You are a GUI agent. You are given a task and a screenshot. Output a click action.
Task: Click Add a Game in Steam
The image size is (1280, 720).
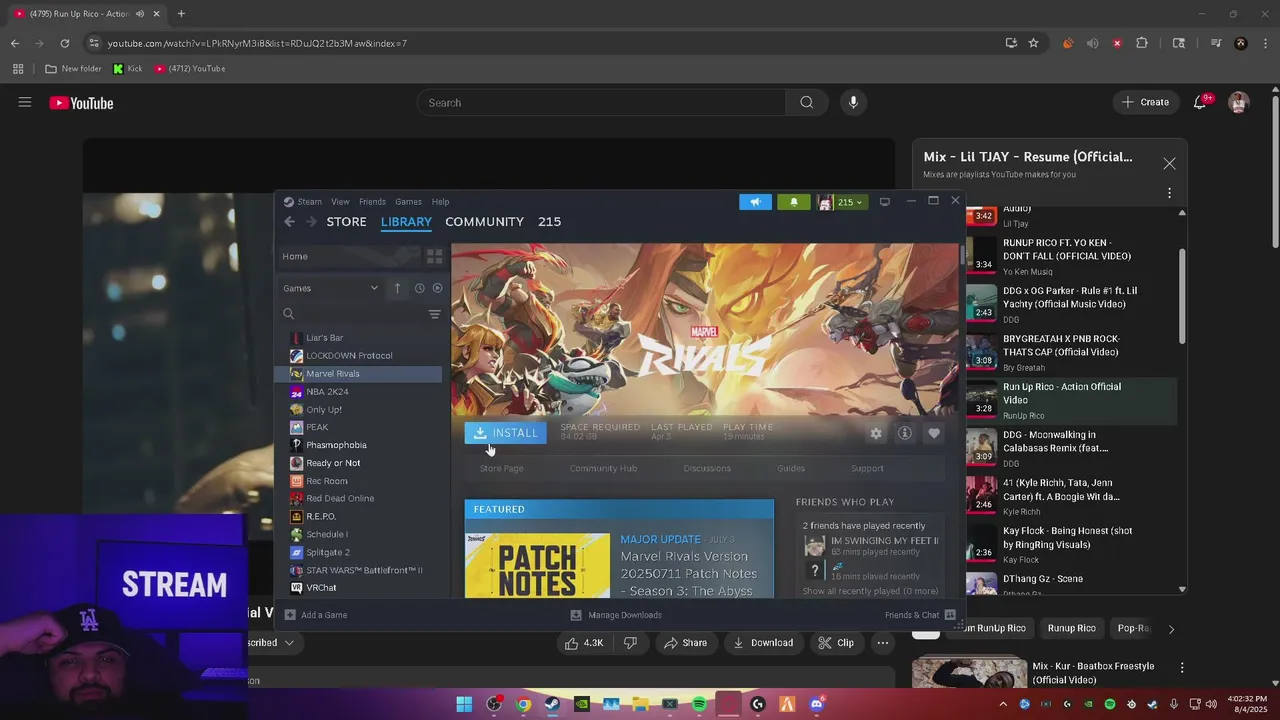[316, 615]
